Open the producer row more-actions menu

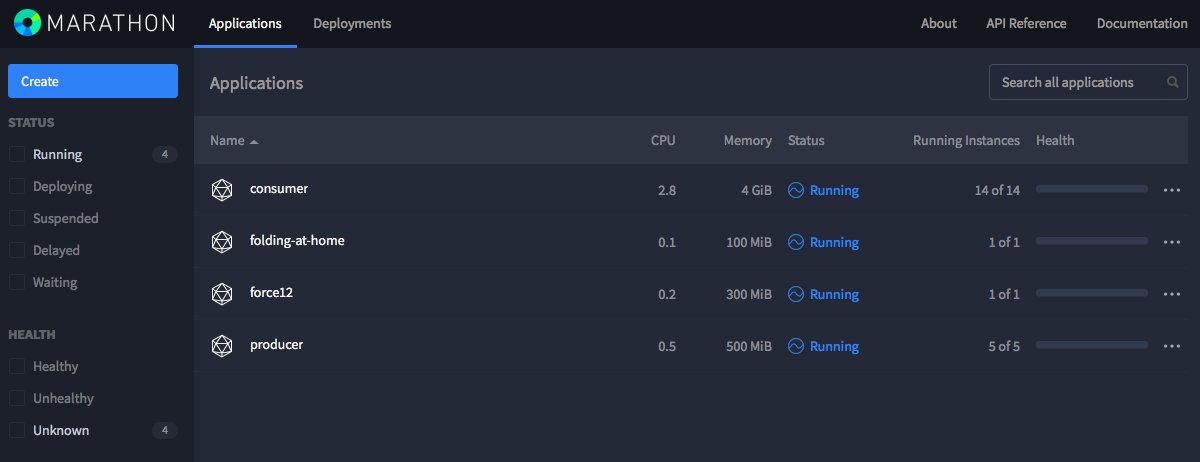[x=1173, y=346]
